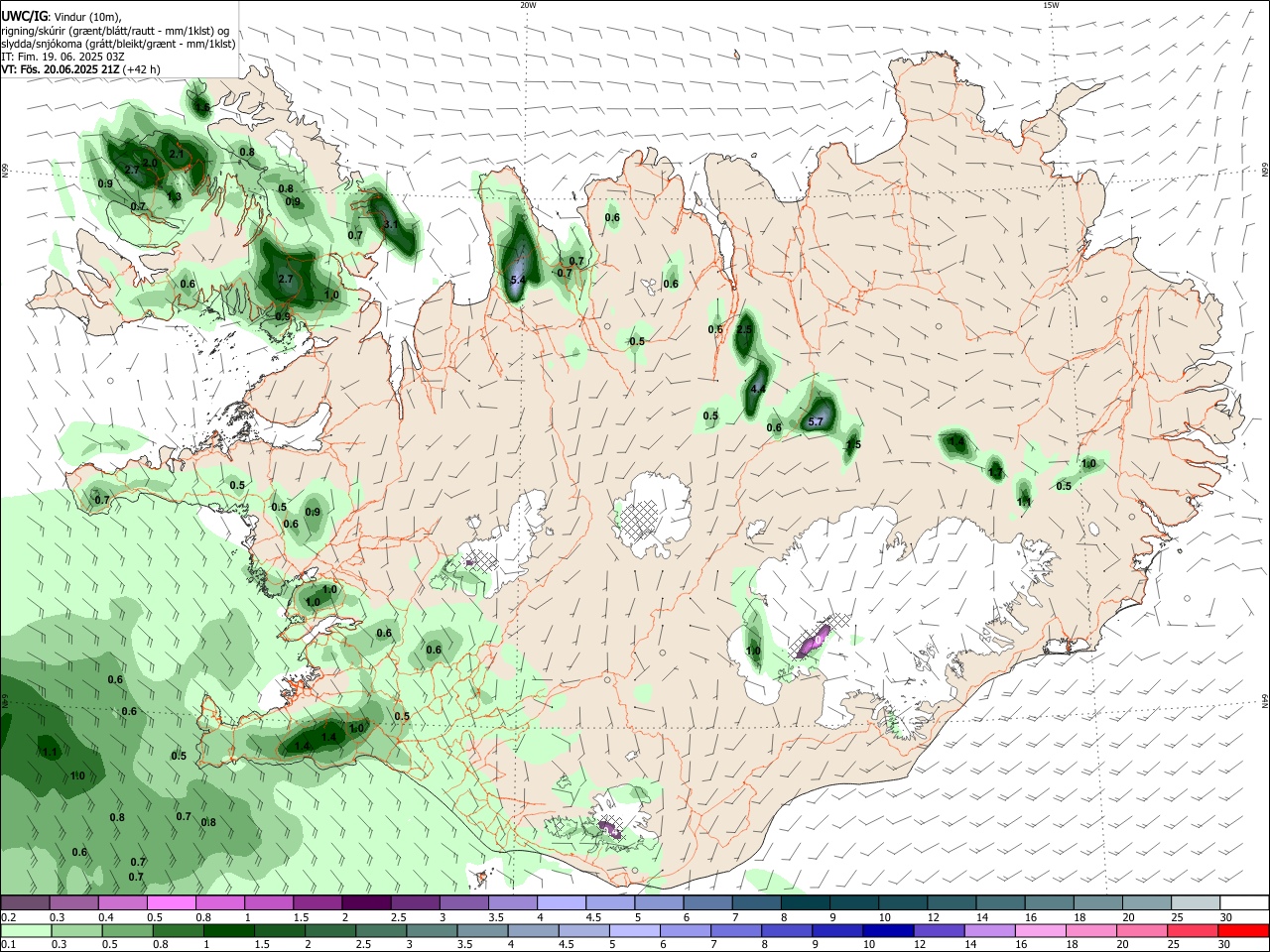Viewport: 1270px width, 952px height.
Task: Select purple rain swatch between 12 and 14
Action: (x=938, y=930)
